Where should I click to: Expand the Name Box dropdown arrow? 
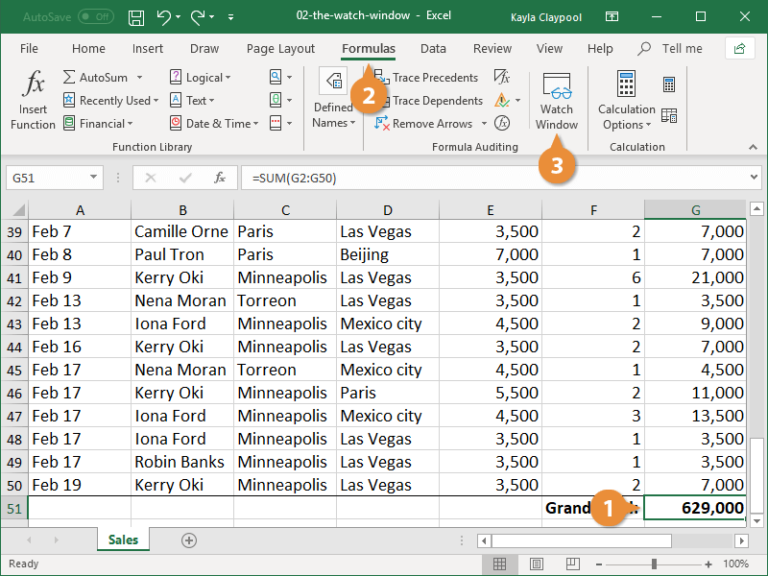pos(93,177)
